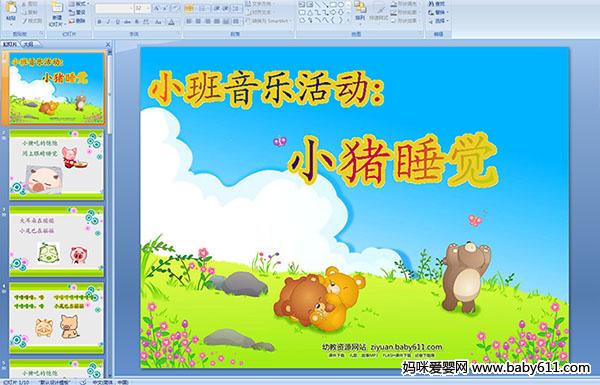Click the Underline formatting icon
The width and height of the screenshot is (600, 385).
tap(117, 22)
